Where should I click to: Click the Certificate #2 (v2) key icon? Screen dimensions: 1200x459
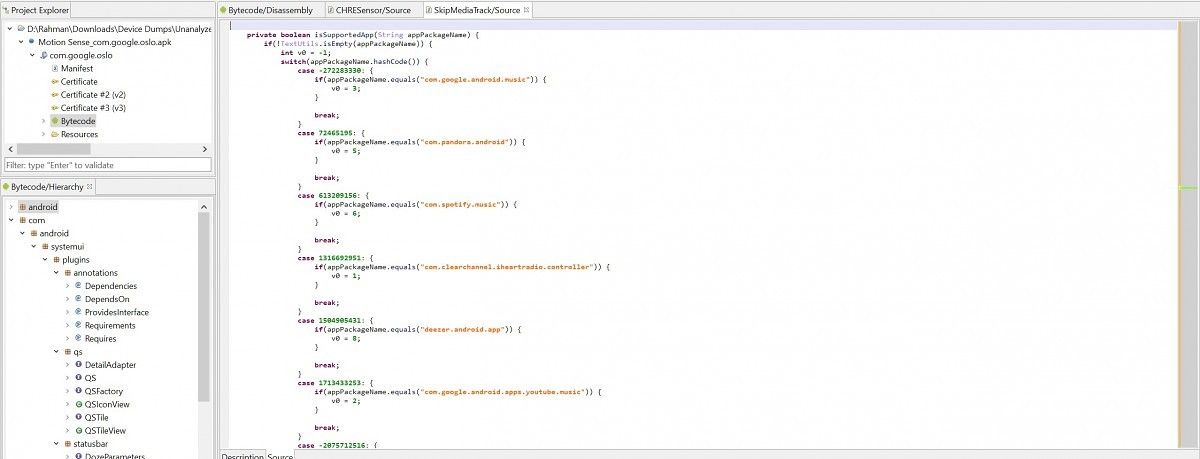[x=54, y=94]
